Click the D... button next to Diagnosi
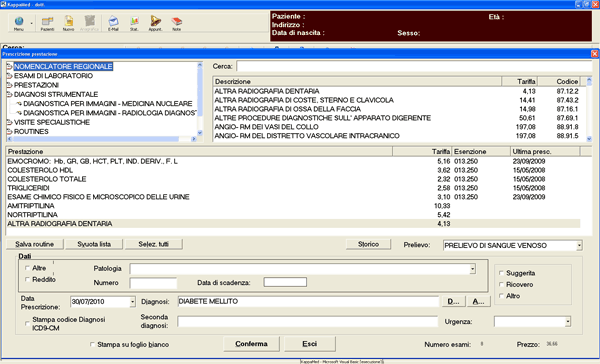600x364 pixels. pos(453,302)
